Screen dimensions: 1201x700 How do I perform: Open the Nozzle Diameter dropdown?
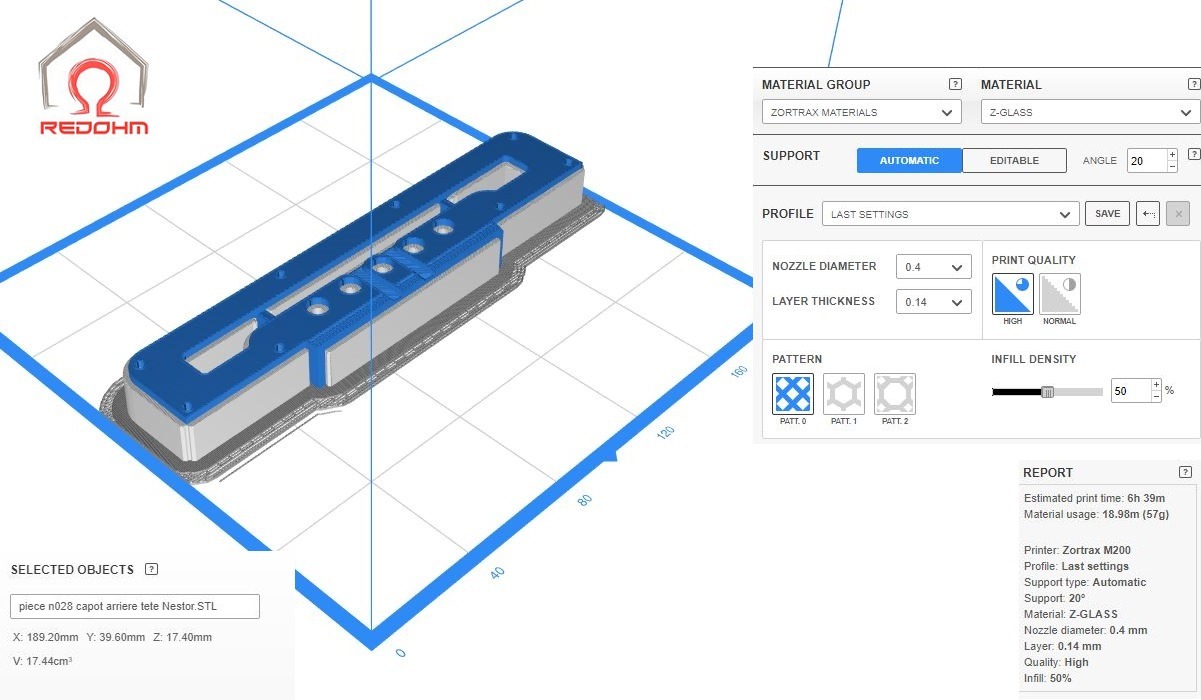934,267
